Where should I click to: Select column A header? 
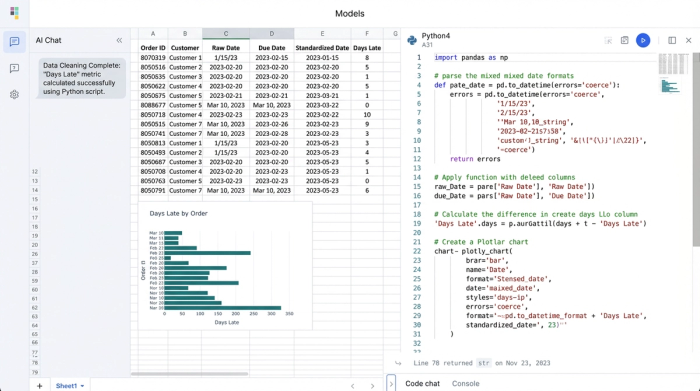coord(153,33)
